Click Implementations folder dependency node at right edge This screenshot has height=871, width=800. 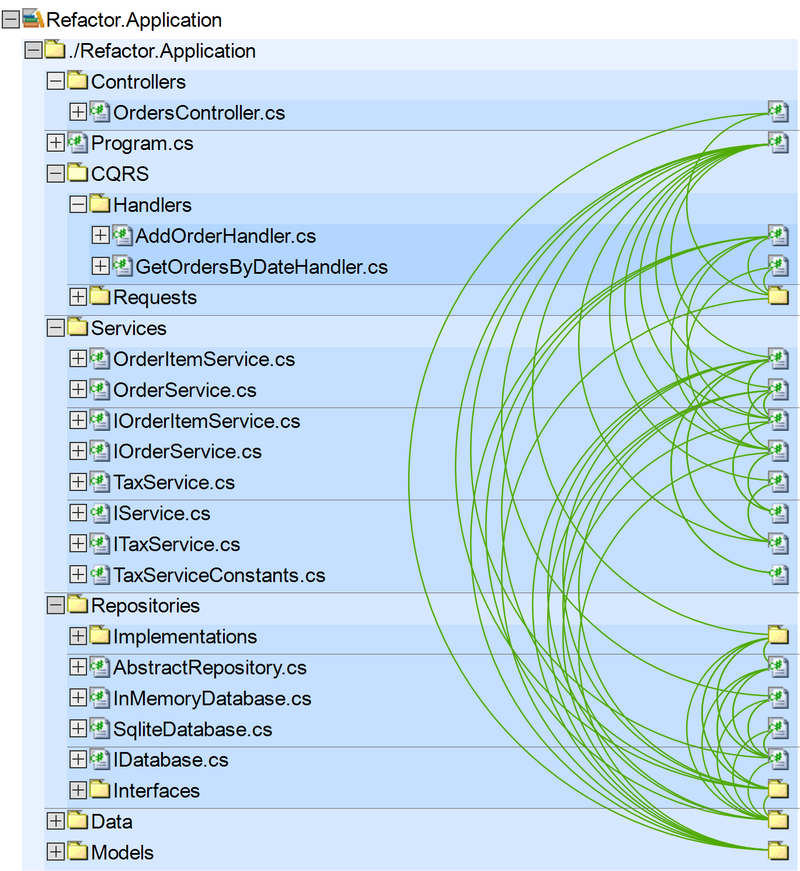[778, 635]
